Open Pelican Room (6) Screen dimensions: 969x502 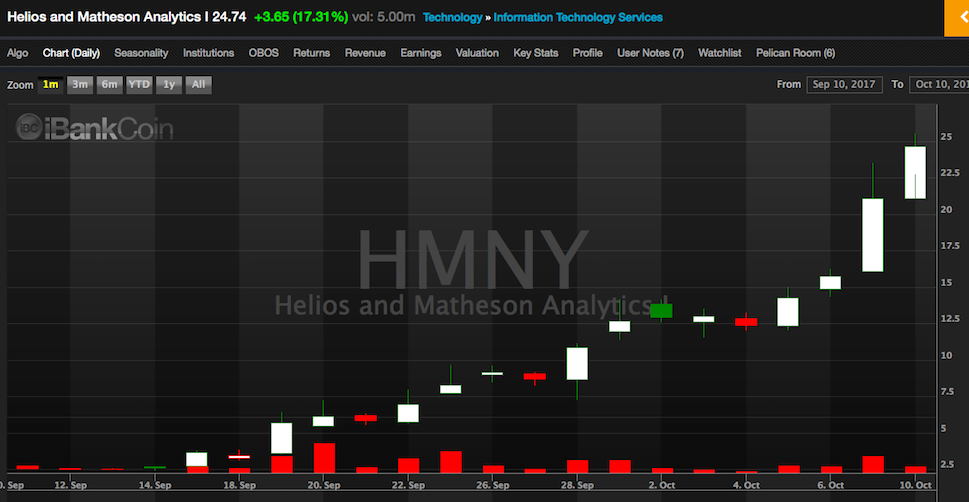pyautogui.click(x=795, y=53)
